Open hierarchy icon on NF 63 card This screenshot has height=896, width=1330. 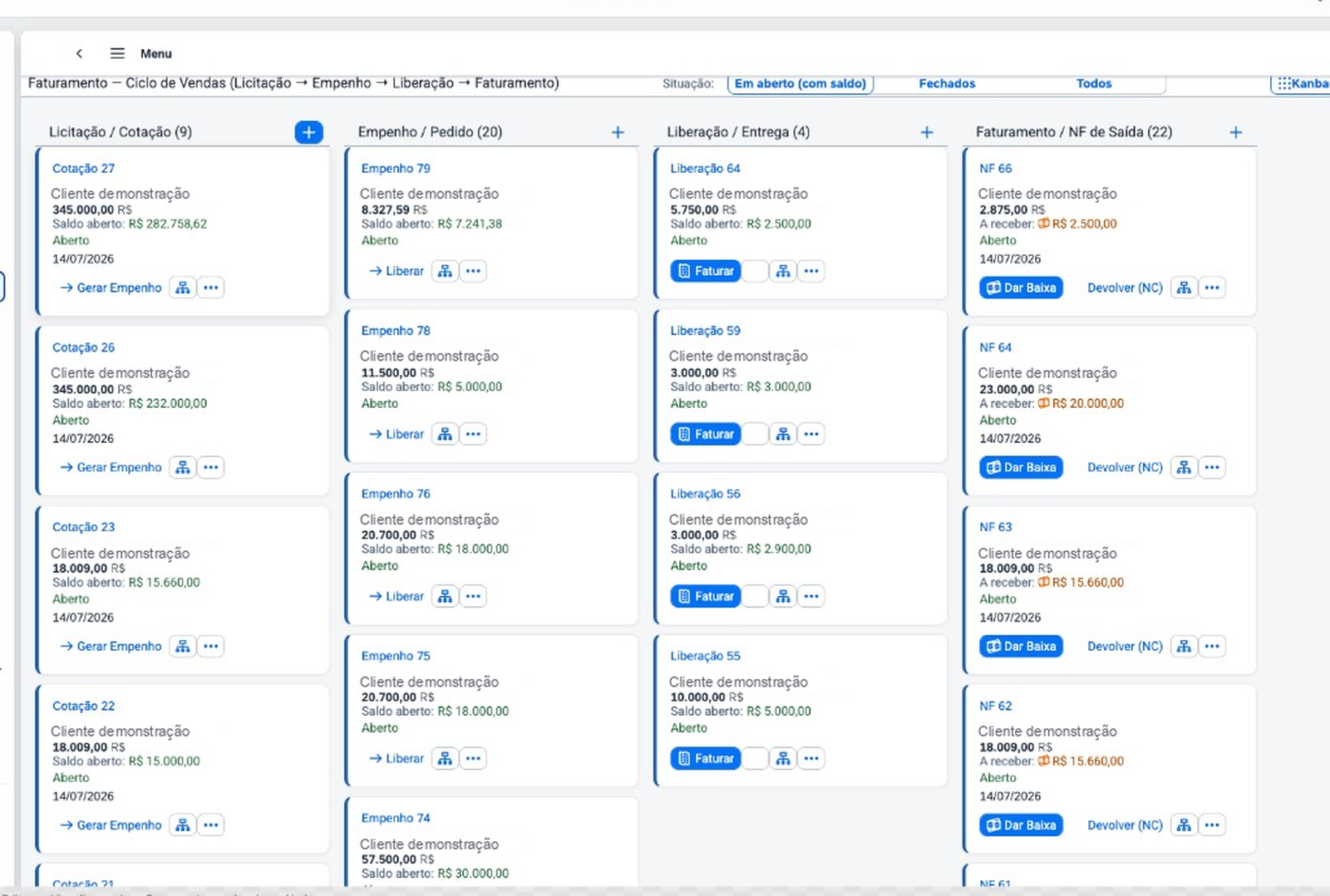1184,646
